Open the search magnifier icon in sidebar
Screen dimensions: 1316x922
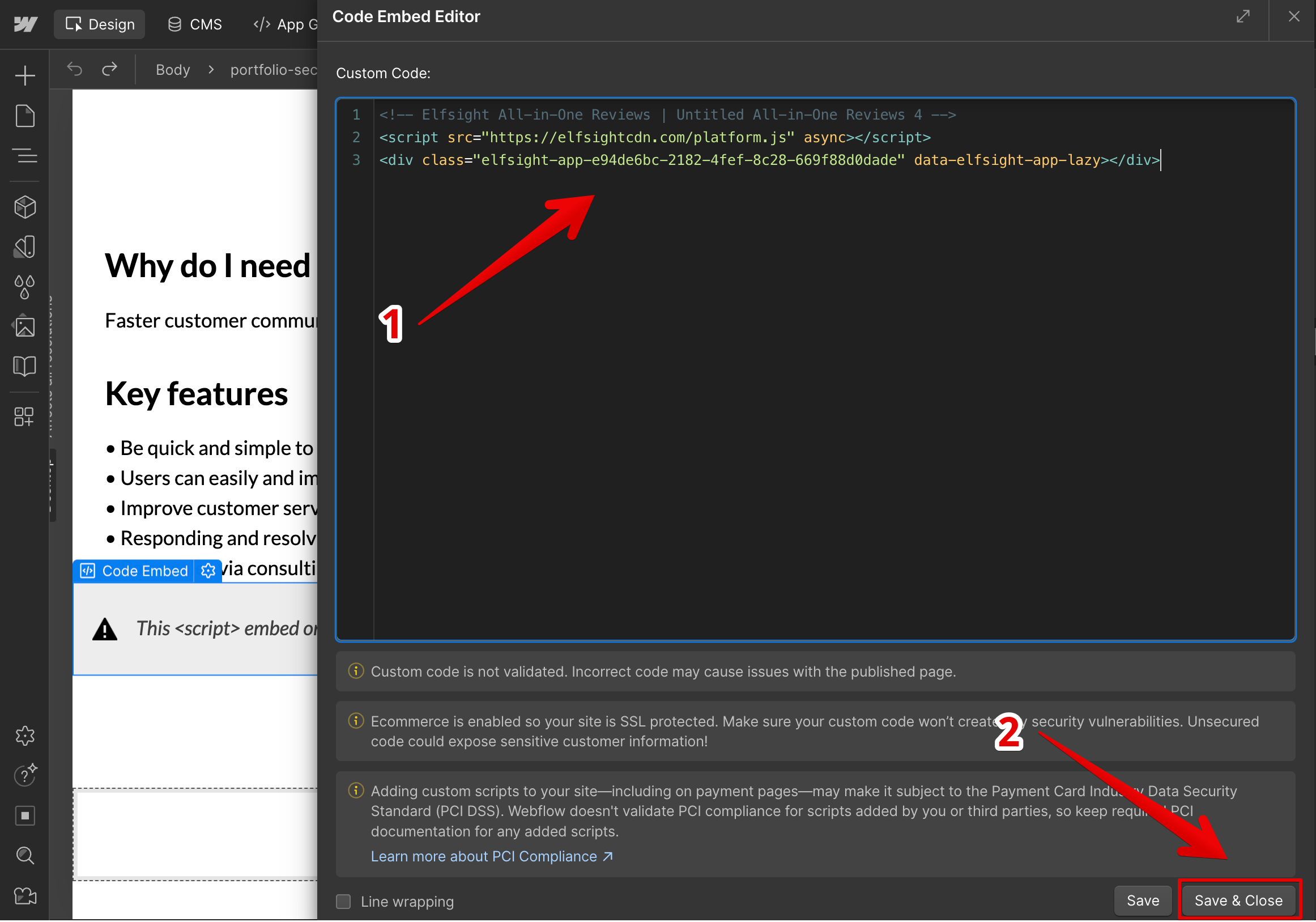(25, 856)
